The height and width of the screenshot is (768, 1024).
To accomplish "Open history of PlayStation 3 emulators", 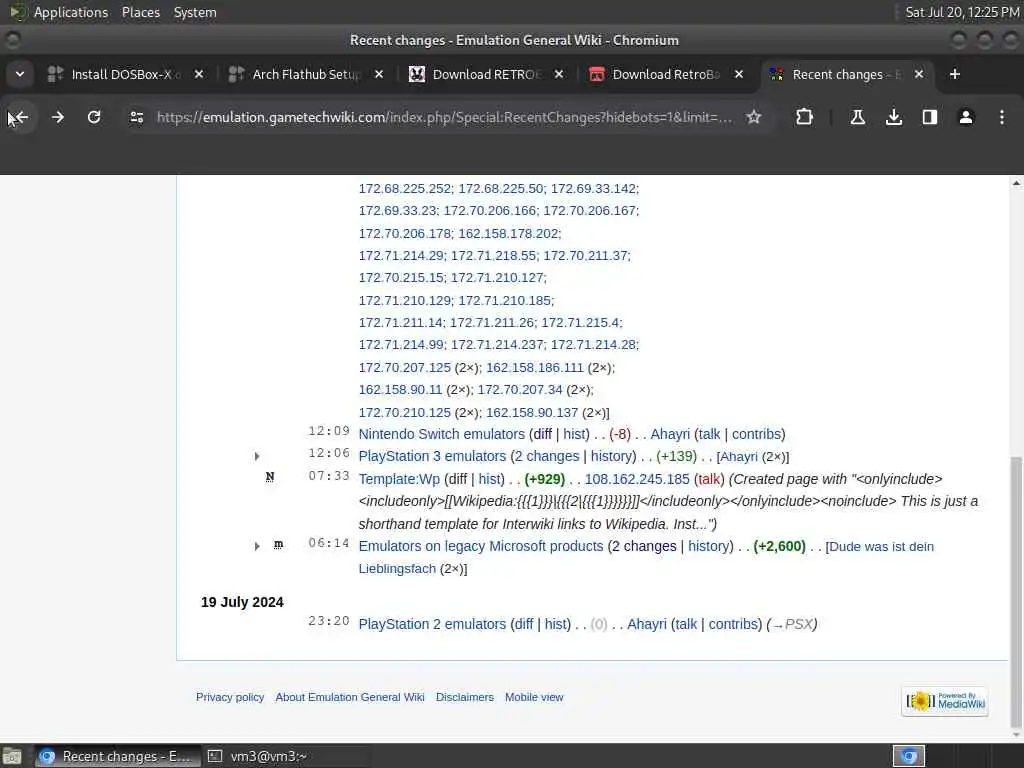I will [611, 456].
